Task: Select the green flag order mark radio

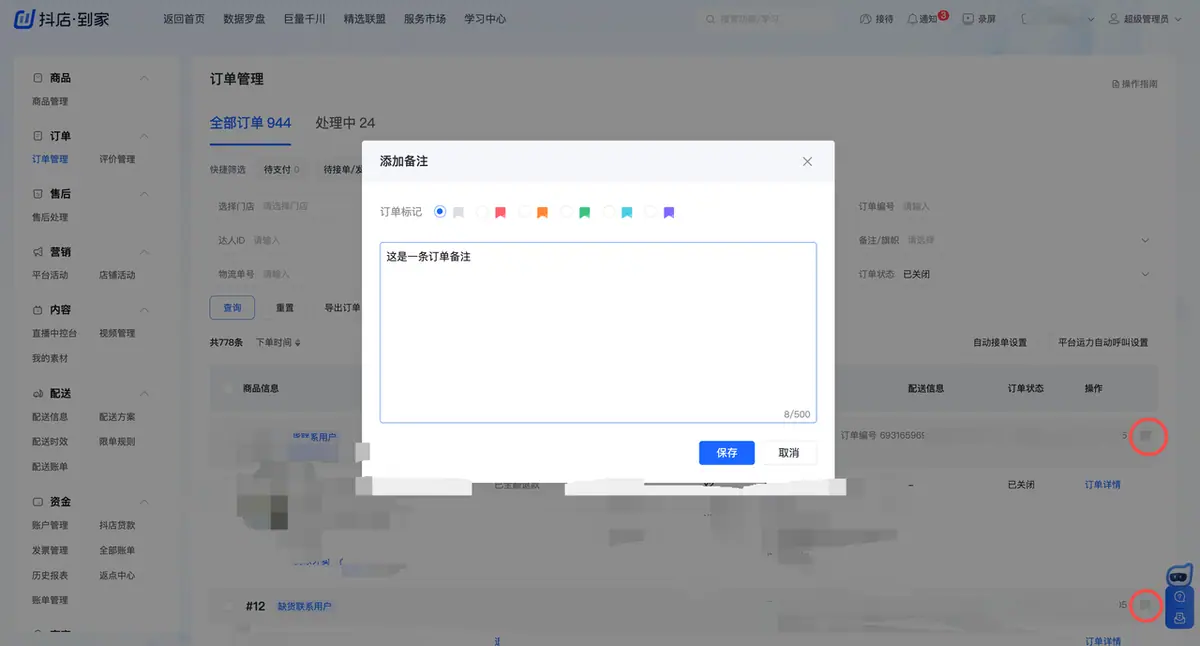Action: point(566,212)
